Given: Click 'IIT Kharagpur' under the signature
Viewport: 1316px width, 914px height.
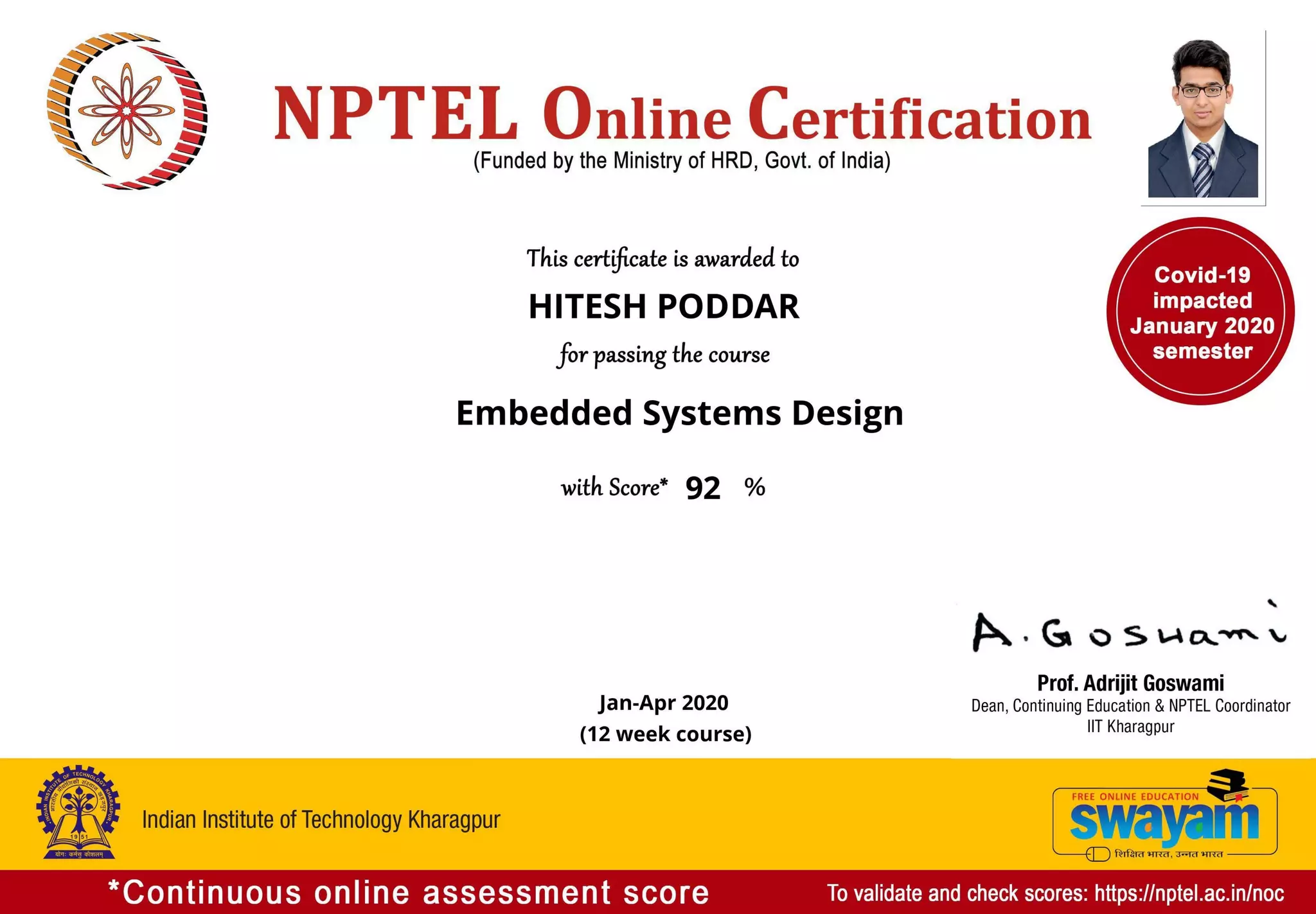Looking at the screenshot, I should 1130,727.
